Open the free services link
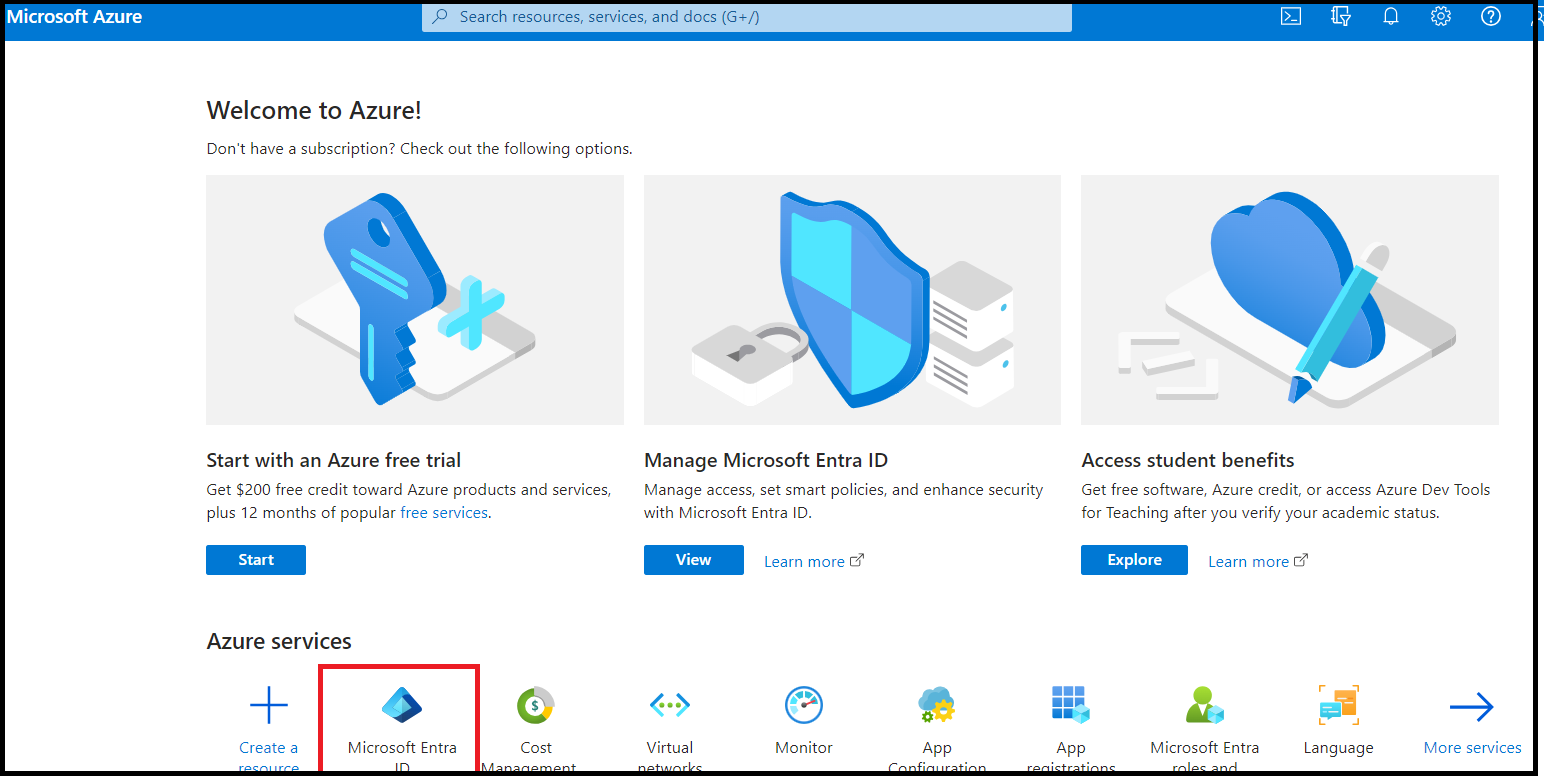1544x778 pixels. (444, 512)
